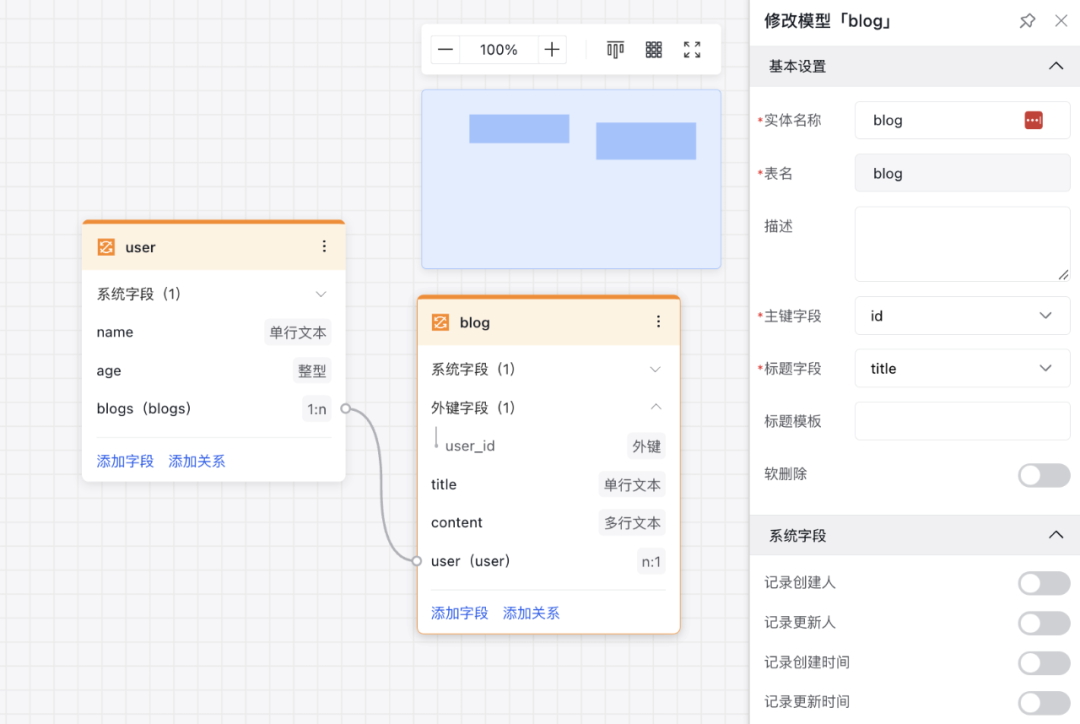Click the 表名 blog field
This screenshot has height=724, width=1080.
click(962, 173)
